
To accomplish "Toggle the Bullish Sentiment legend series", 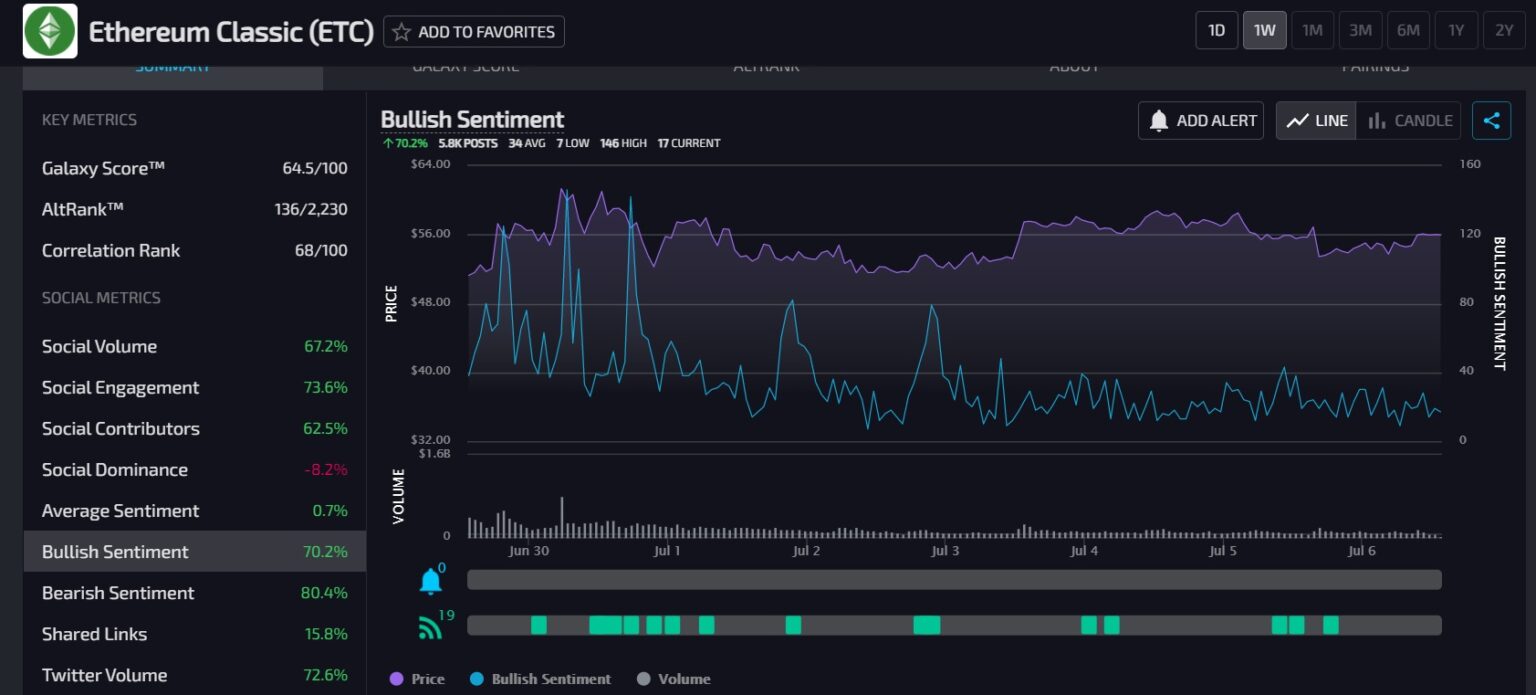I will coord(540,679).
